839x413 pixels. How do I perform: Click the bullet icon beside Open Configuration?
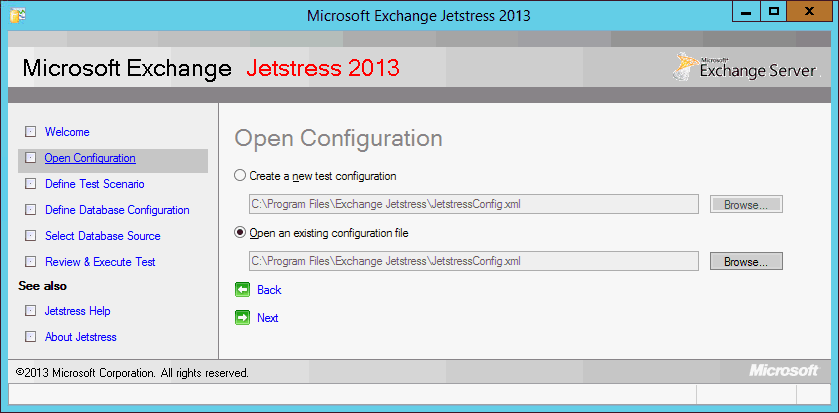pyautogui.click(x=30, y=158)
